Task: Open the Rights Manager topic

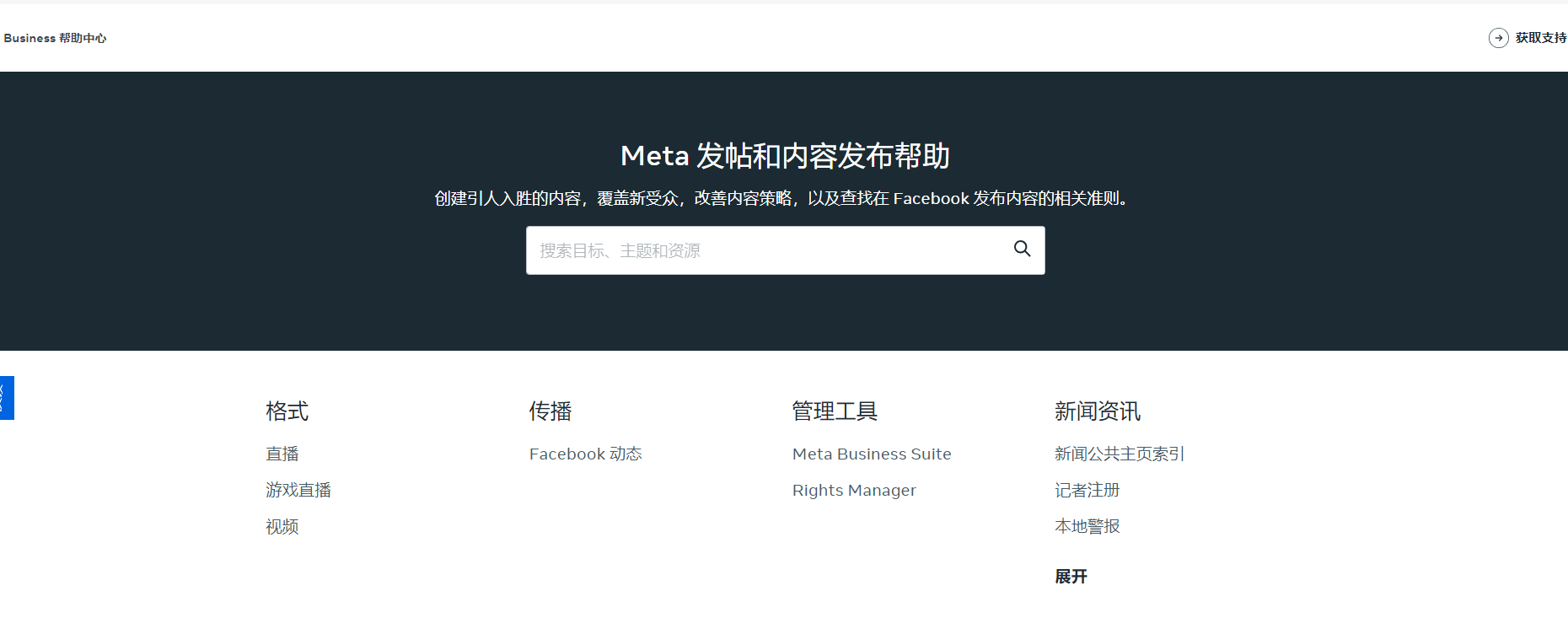Action: click(854, 490)
